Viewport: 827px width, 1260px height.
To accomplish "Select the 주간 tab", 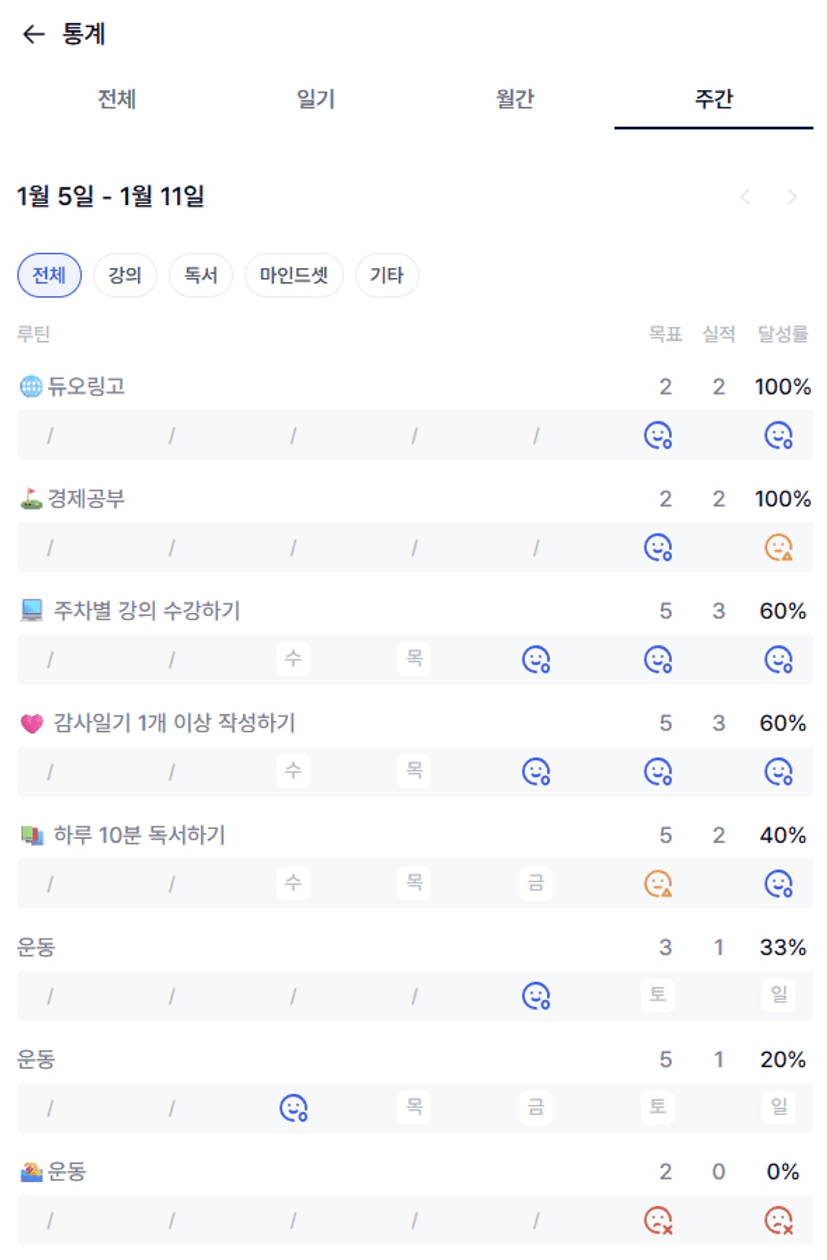I will click(x=714, y=99).
